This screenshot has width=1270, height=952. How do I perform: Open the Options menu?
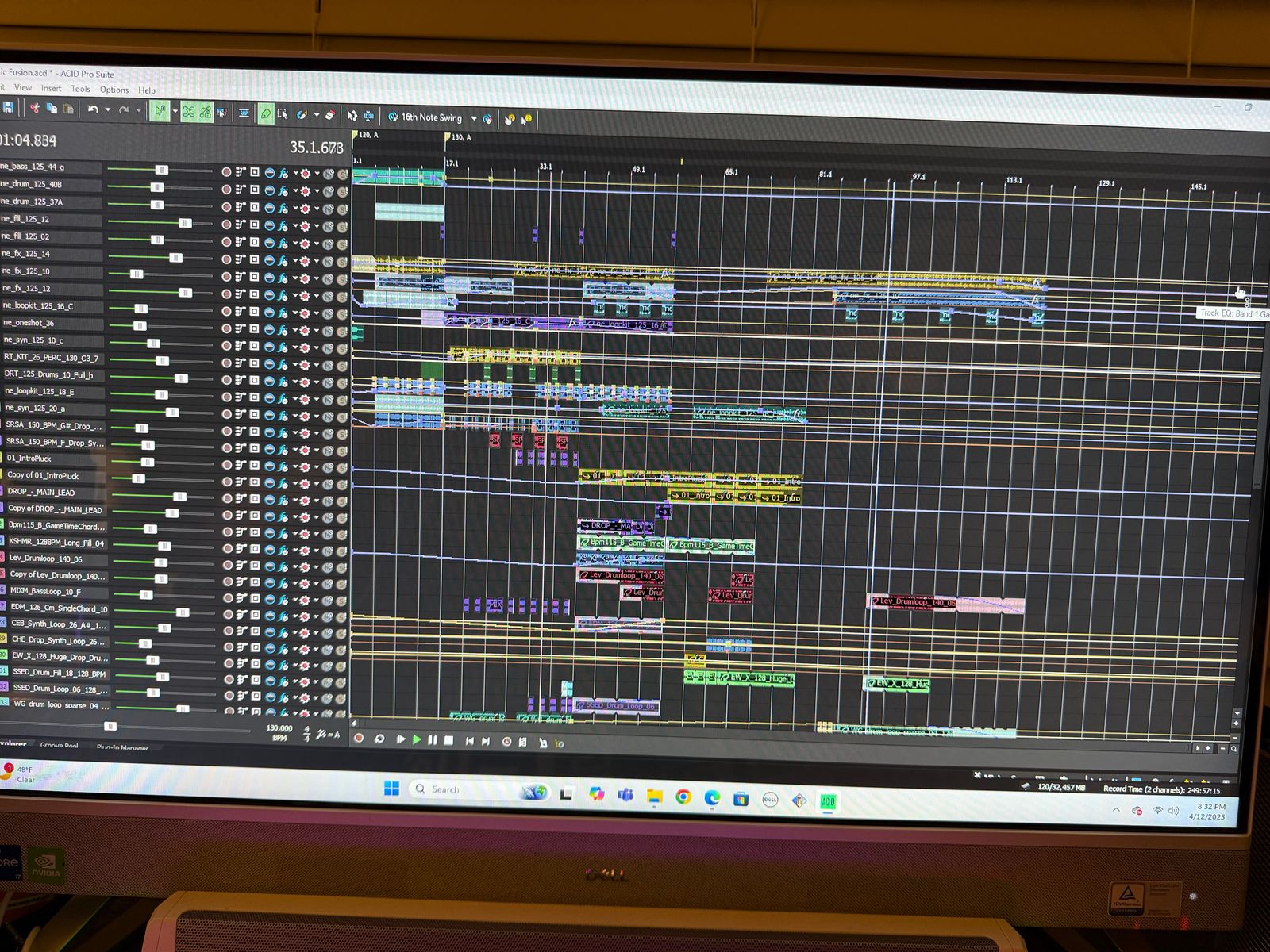[114, 90]
